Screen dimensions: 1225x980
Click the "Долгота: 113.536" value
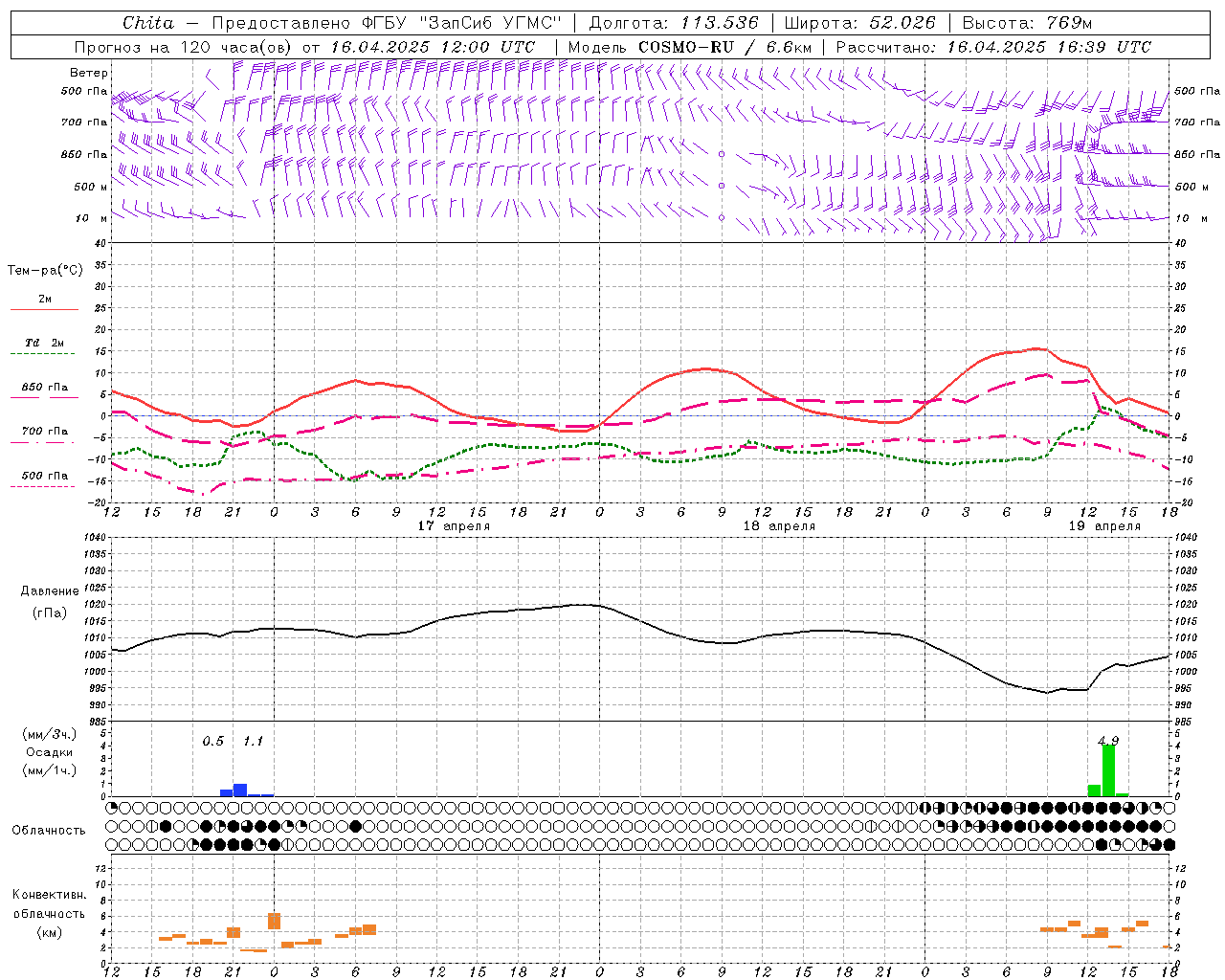[674, 23]
